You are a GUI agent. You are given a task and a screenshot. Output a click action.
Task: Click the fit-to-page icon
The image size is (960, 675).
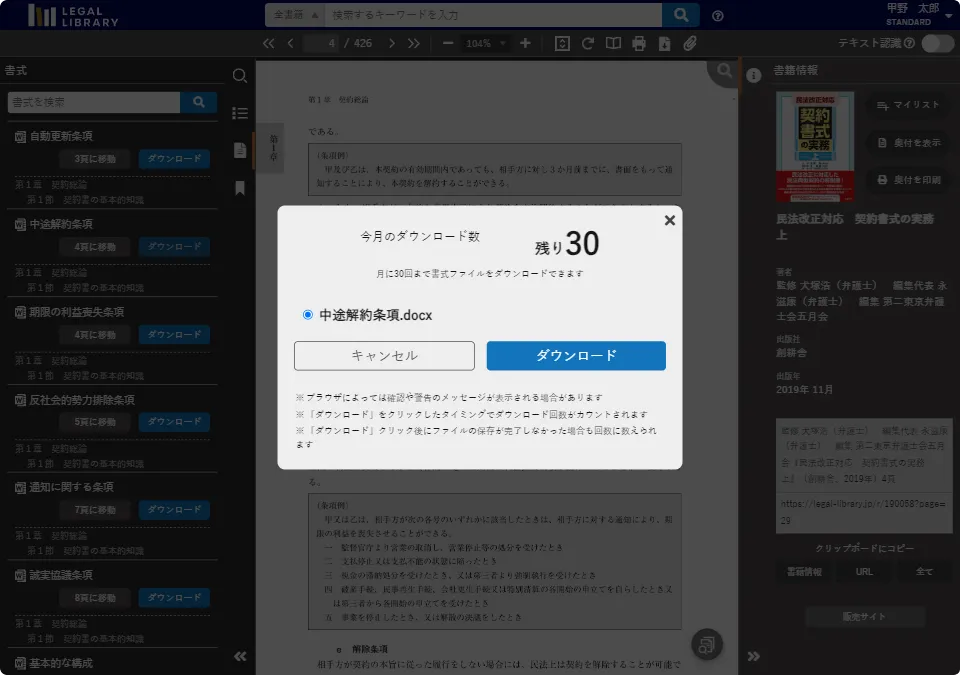(x=562, y=43)
